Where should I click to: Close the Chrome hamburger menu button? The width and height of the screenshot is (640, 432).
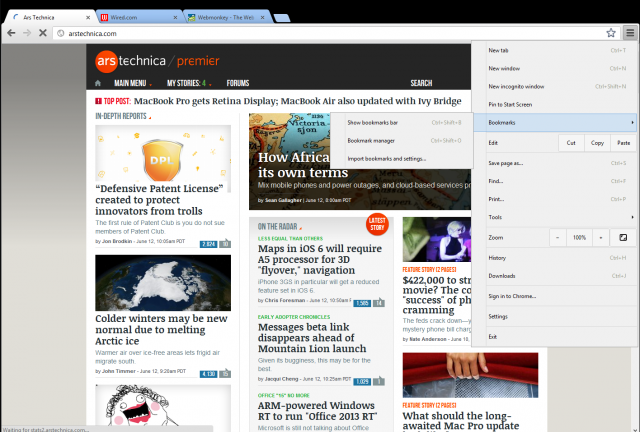[630, 33]
